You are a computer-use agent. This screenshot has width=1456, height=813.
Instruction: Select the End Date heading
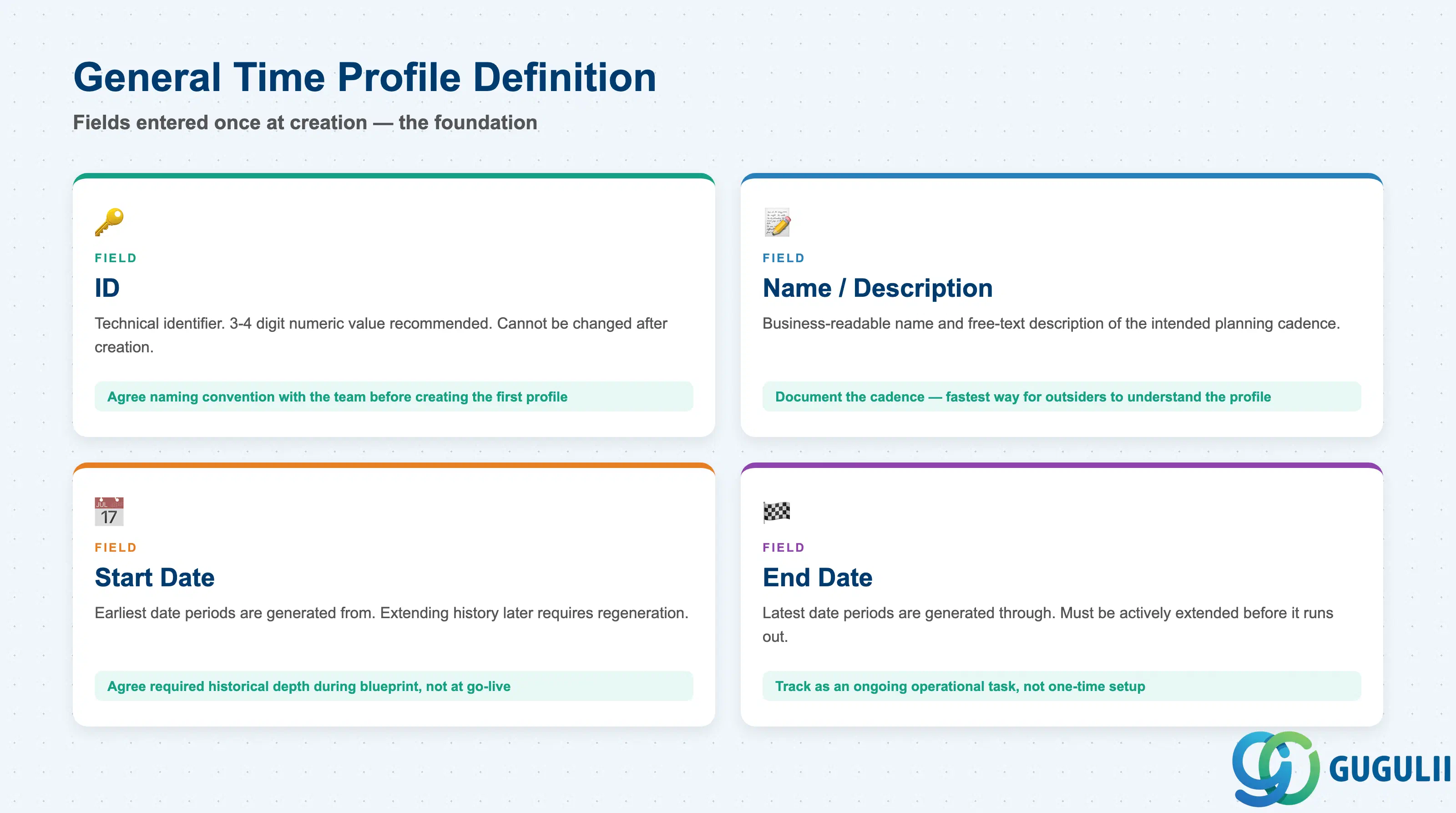[817, 577]
